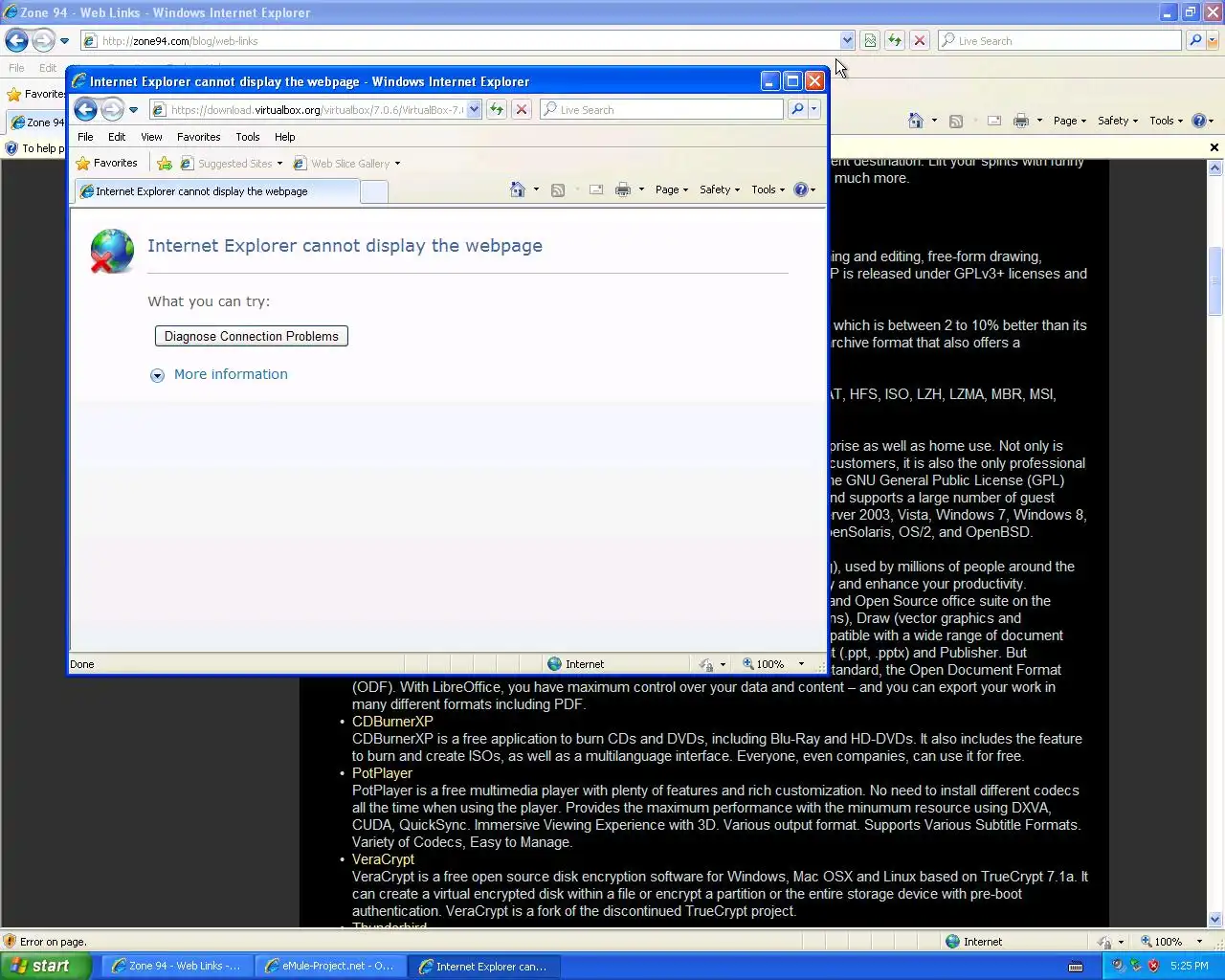Click compatibility view icon in Zone 94 window
1225x980 pixels.
coord(870,40)
